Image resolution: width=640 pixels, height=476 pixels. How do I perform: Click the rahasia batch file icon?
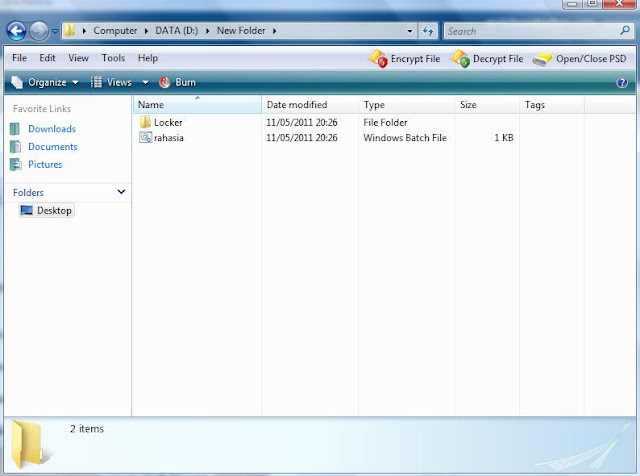145,137
